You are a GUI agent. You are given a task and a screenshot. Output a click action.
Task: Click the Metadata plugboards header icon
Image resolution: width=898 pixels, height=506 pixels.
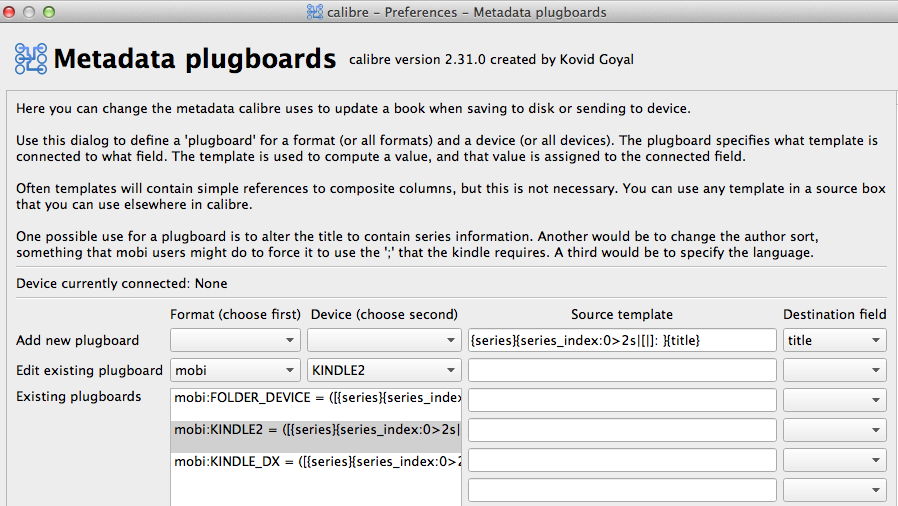(31, 59)
